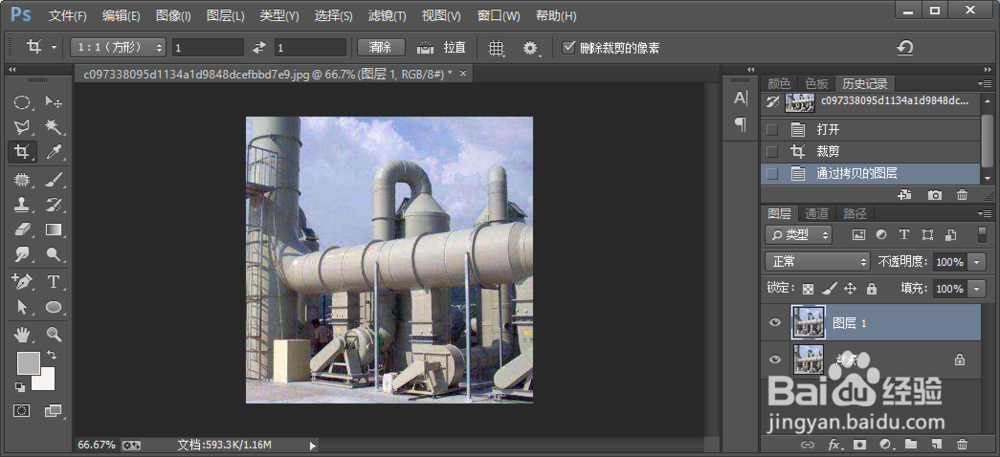Create new adjustment layer
The width and height of the screenshot is (1000, 457).
coord(885,444)
